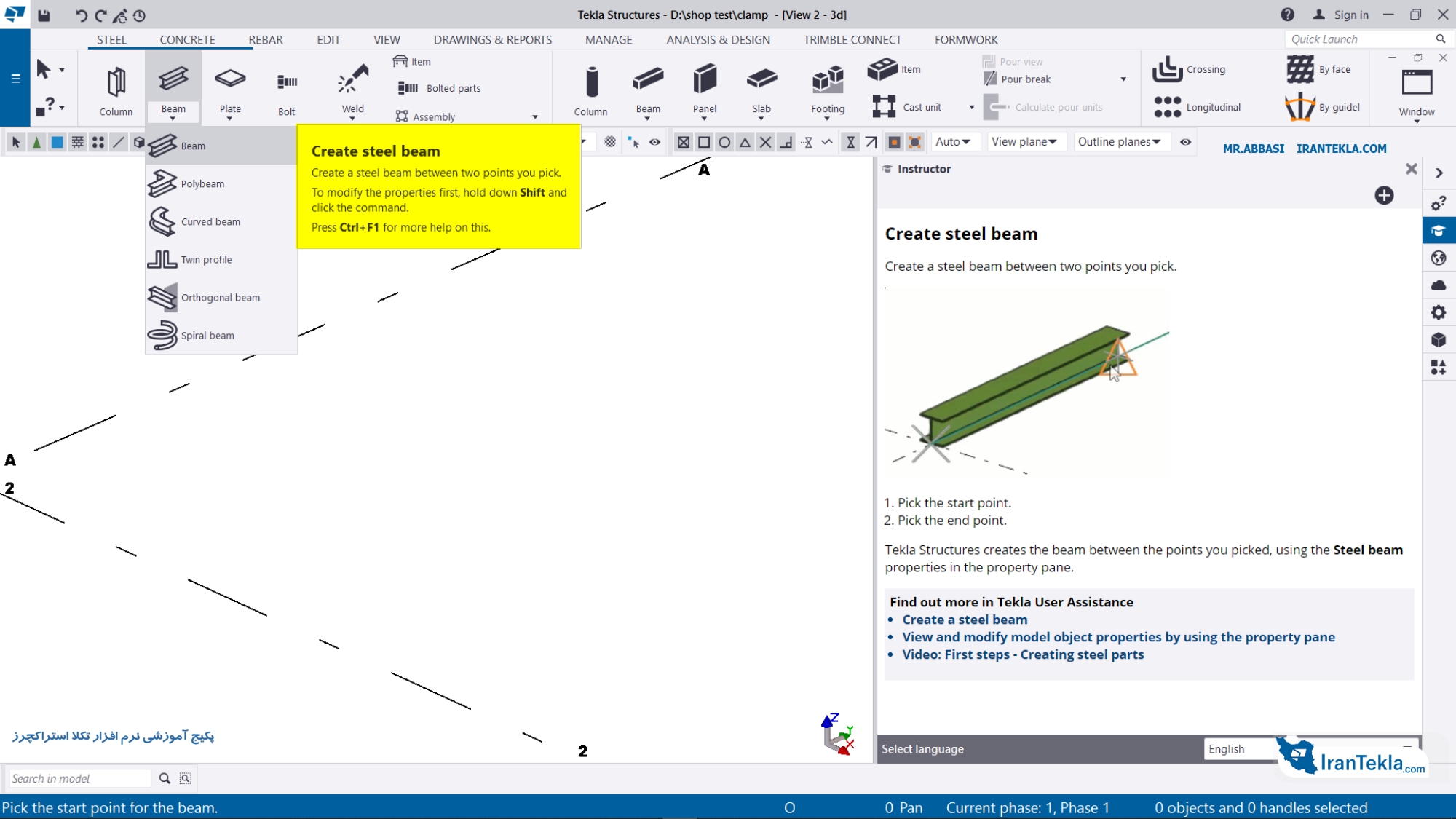
Task: Close the Instructor panel
Action: pyautogui.click(x=1411, y=169)
